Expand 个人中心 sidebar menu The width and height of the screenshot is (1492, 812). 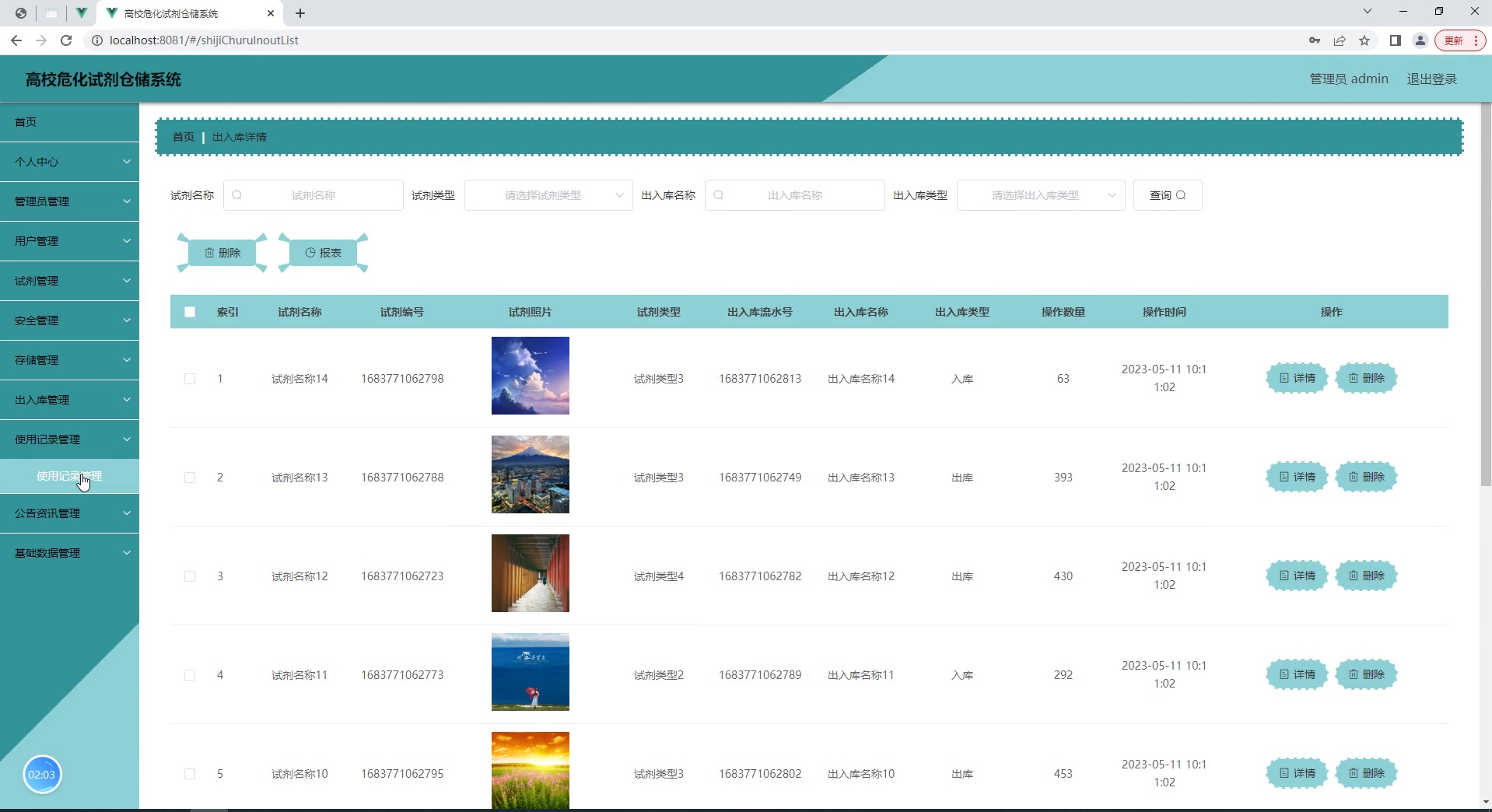click(69, 162)
